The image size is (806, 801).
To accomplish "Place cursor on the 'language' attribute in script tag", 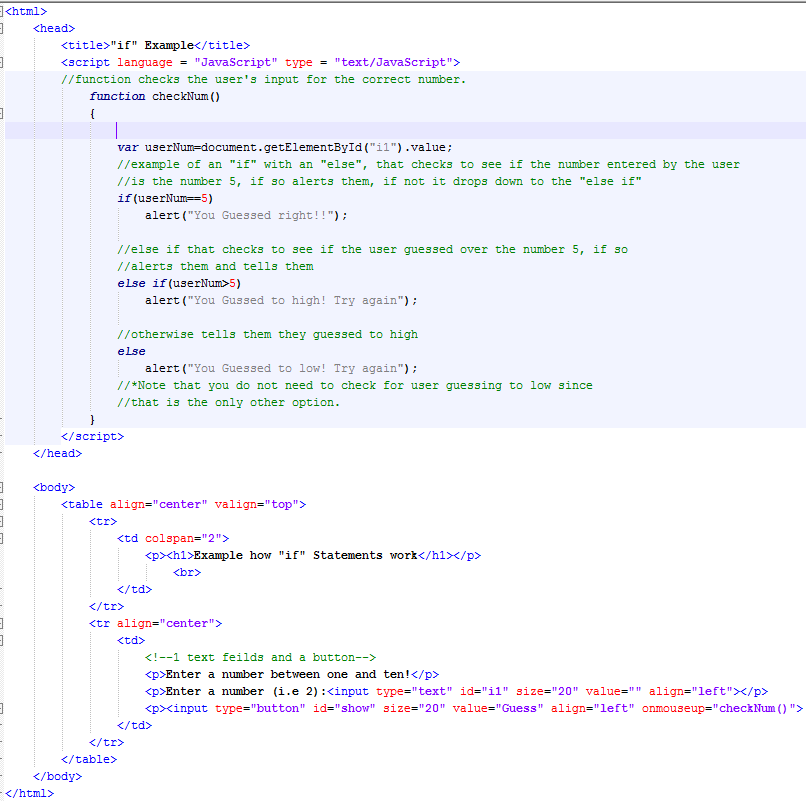I will (x=144, y=62).
